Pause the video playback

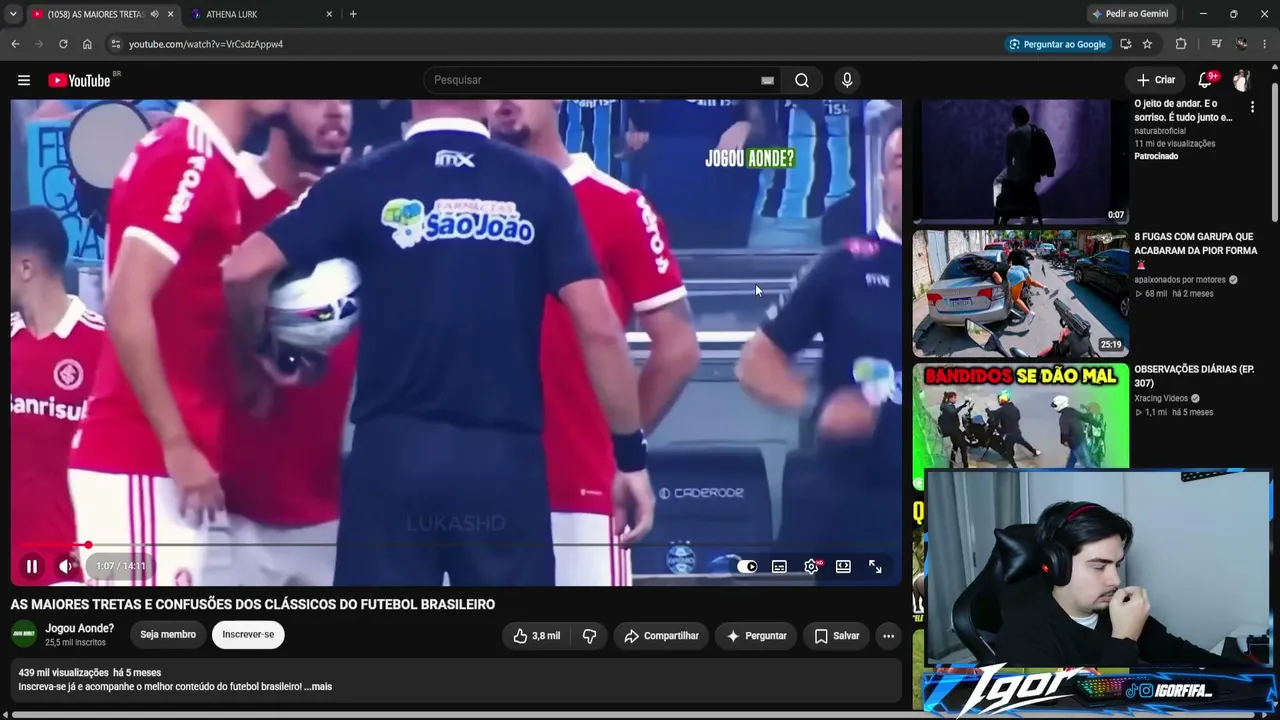coord(32,566)
